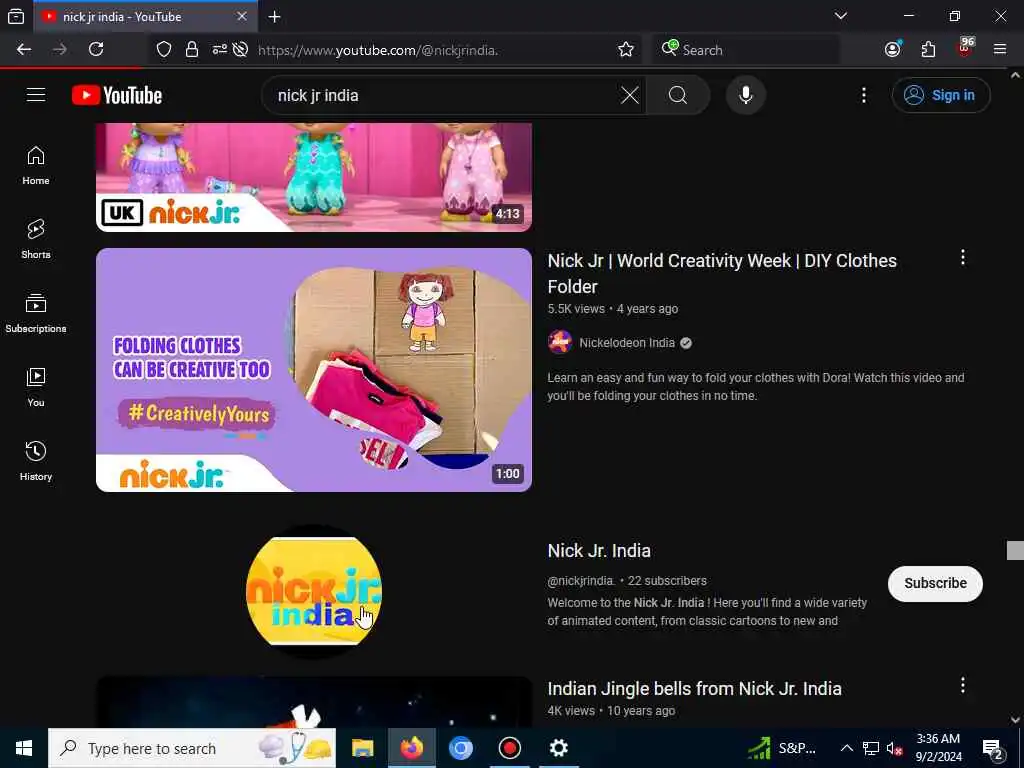
Task: Open a new browser tab
Action: [275, 17]
